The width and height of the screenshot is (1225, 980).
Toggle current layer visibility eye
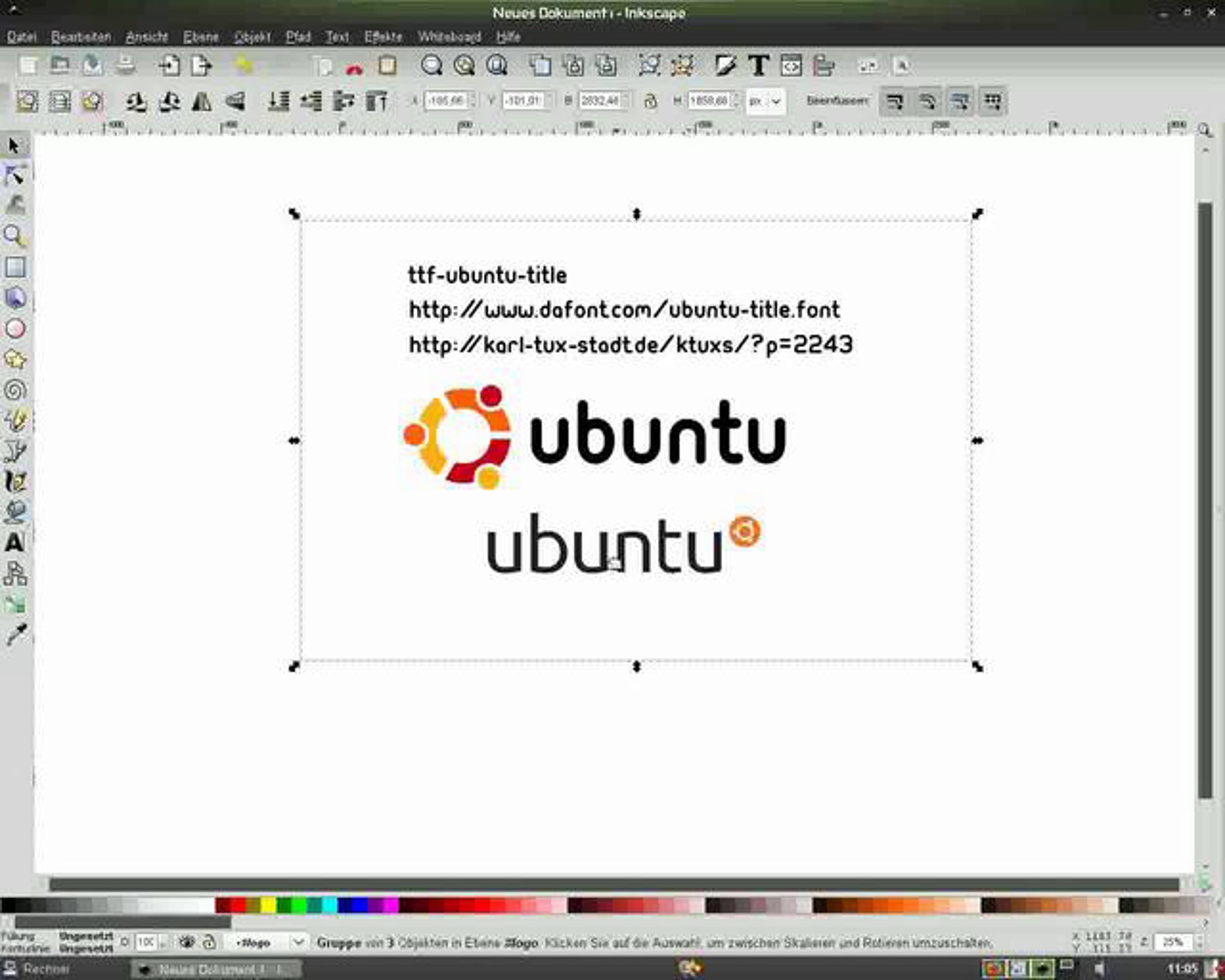tap(186, 943)
